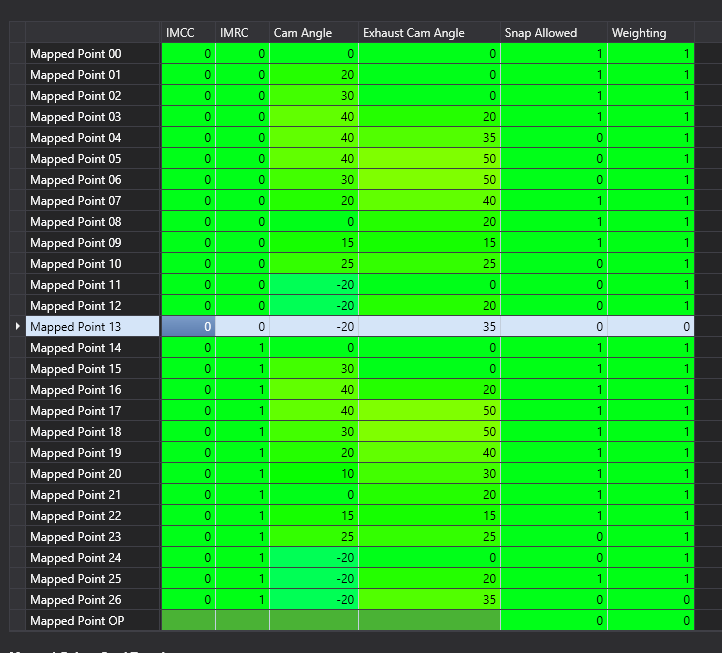Select the Mapped Point 14 row label
Image resolution: width=722 pixels, height=653 pixels.
[93, 348]
